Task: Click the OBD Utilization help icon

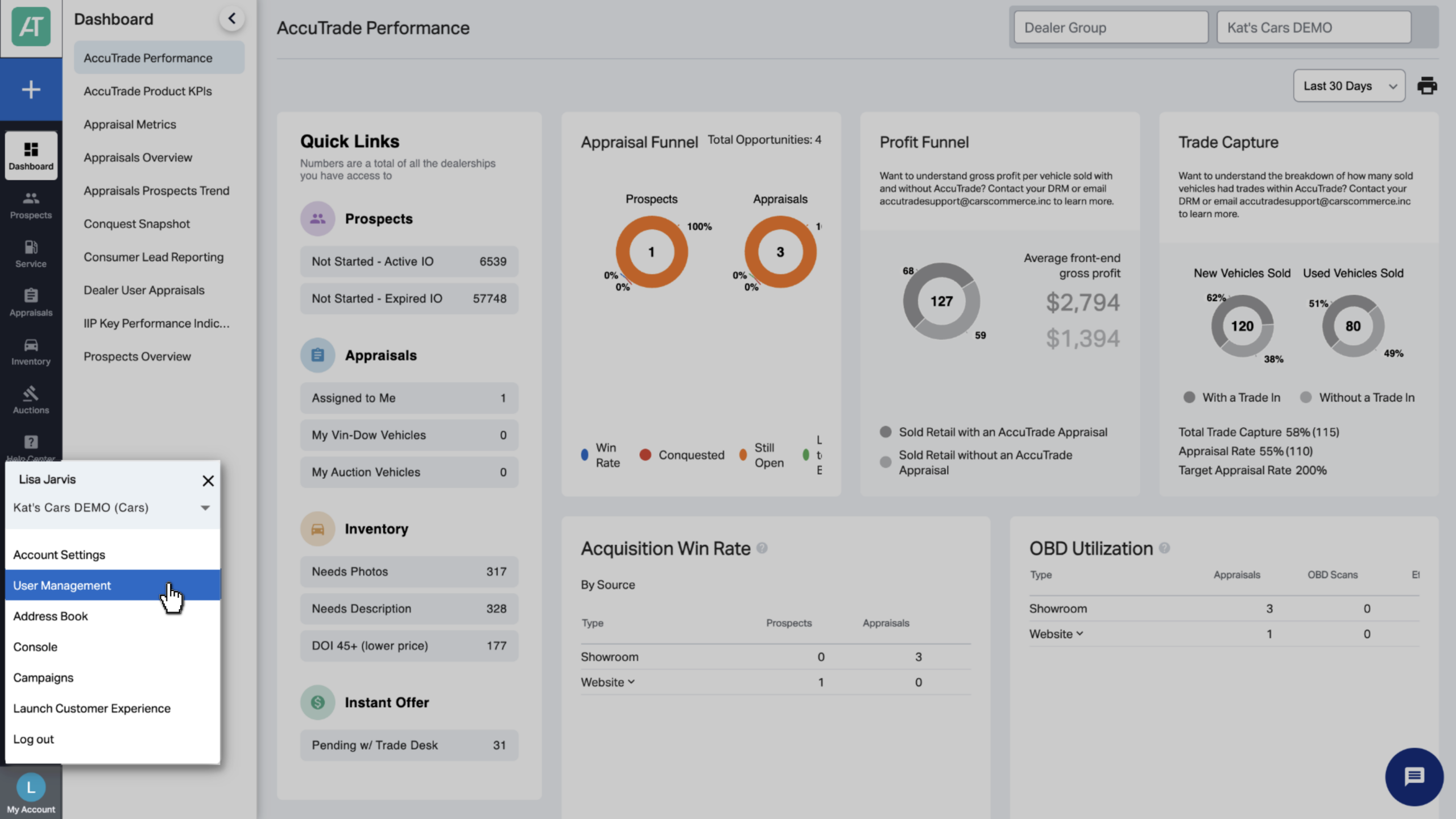Action: pyautogui.click(x=1164, y=548)
